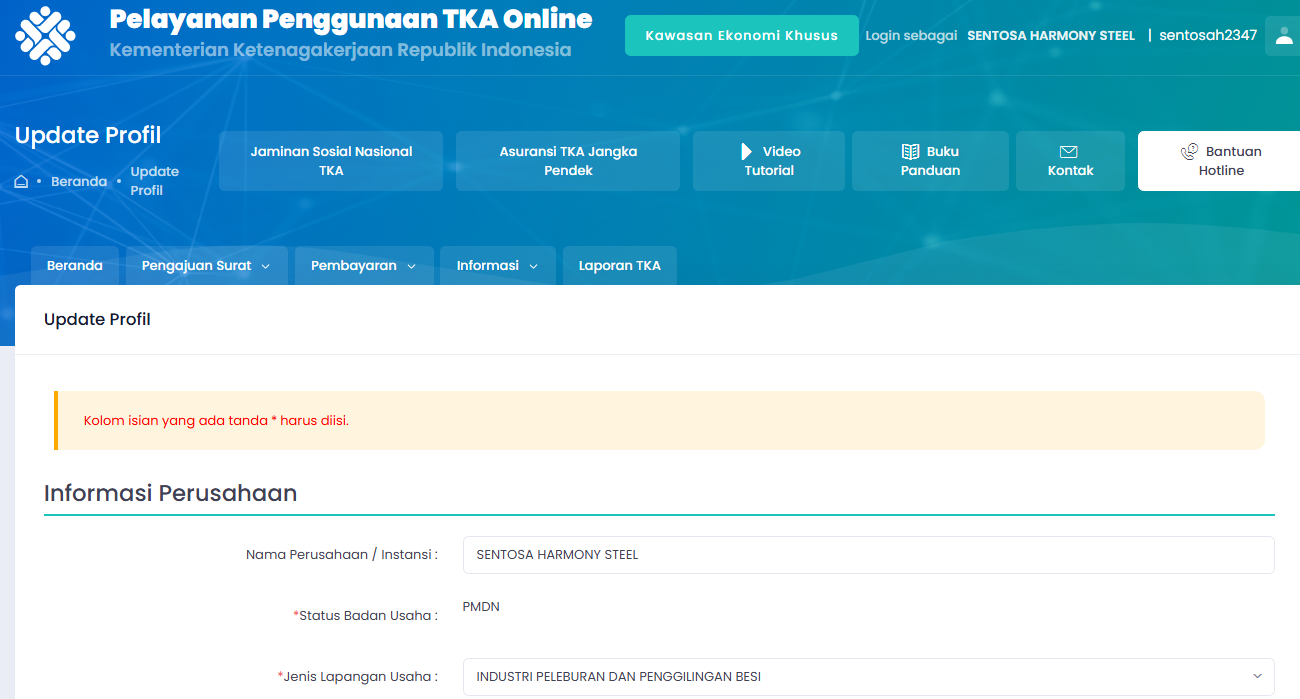The height and width of the screenshot is (699, 1300).
Task: Click the Kontak envelope icon
Action: click(1068, 152)
